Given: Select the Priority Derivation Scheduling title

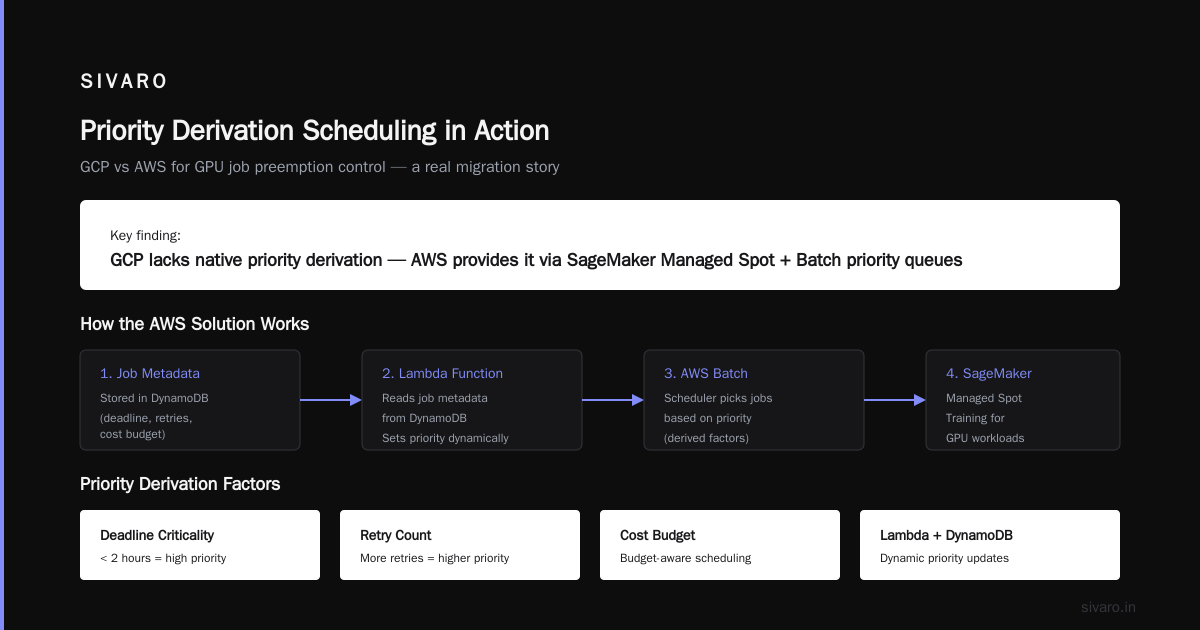Looking at the screenshot, I should click(x=314, y=131).
